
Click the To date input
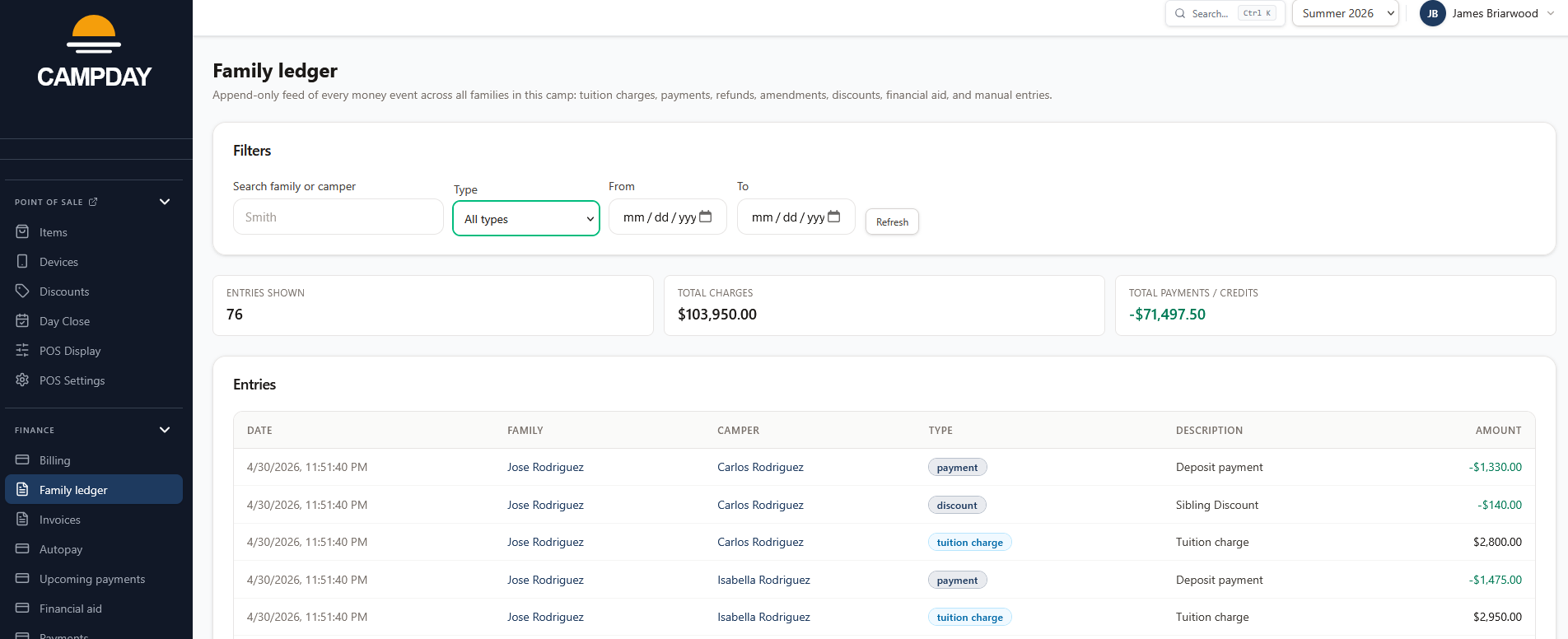click(796, 217)
